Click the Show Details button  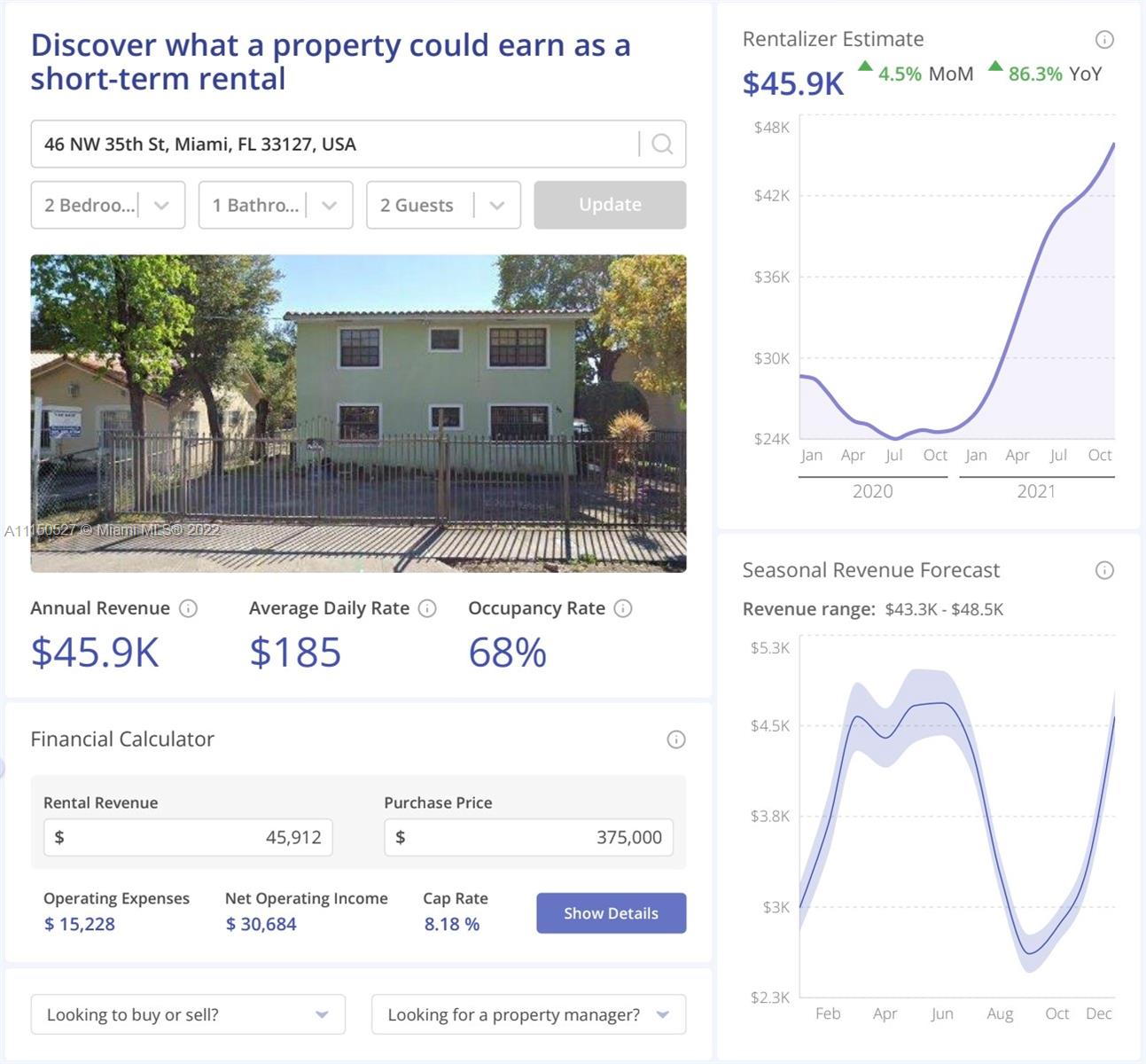[611, 913]
